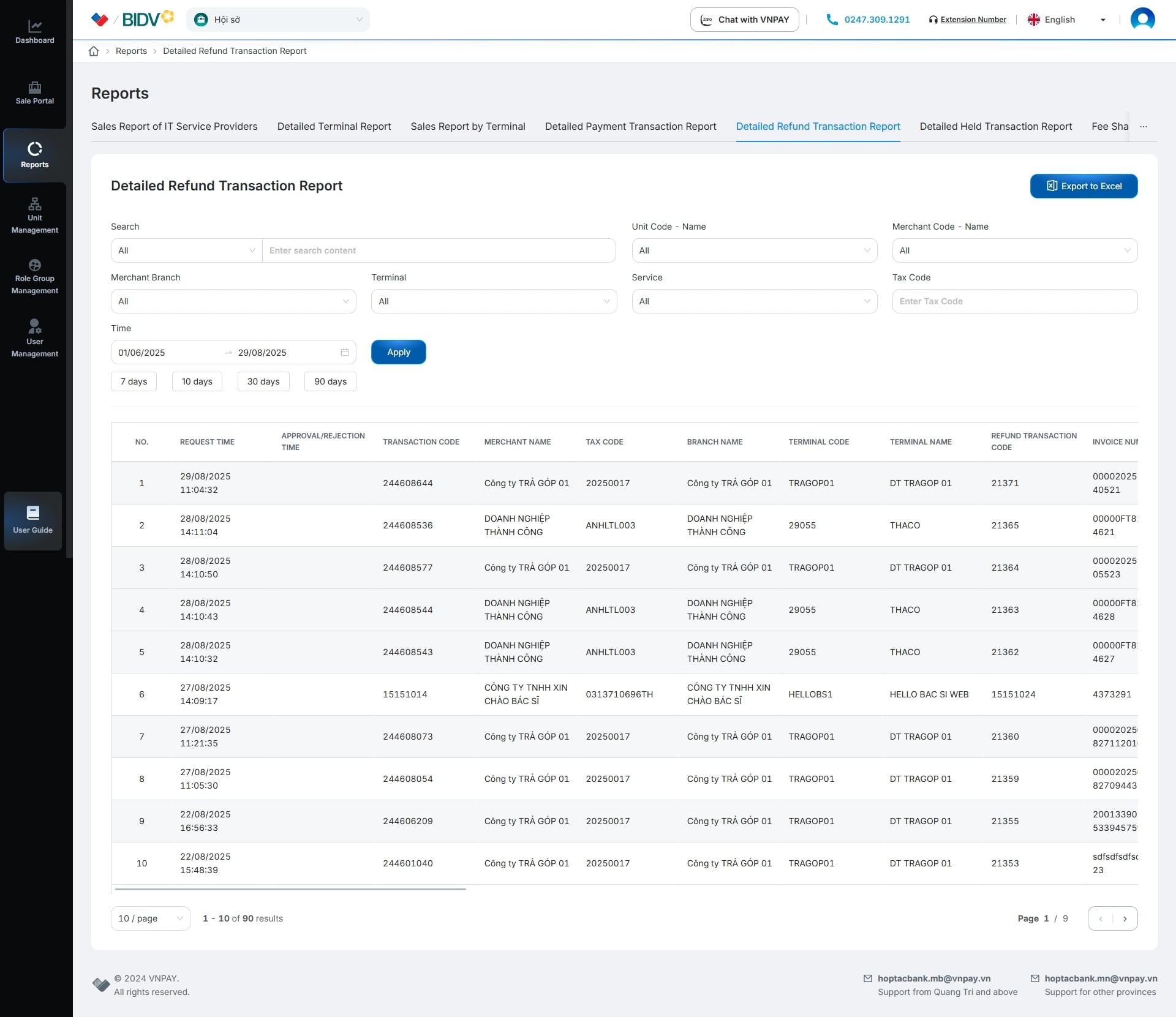This screenshot has height=1017, width=1176.
Task: Open the user profile avatar
Action: [1142, 19]
